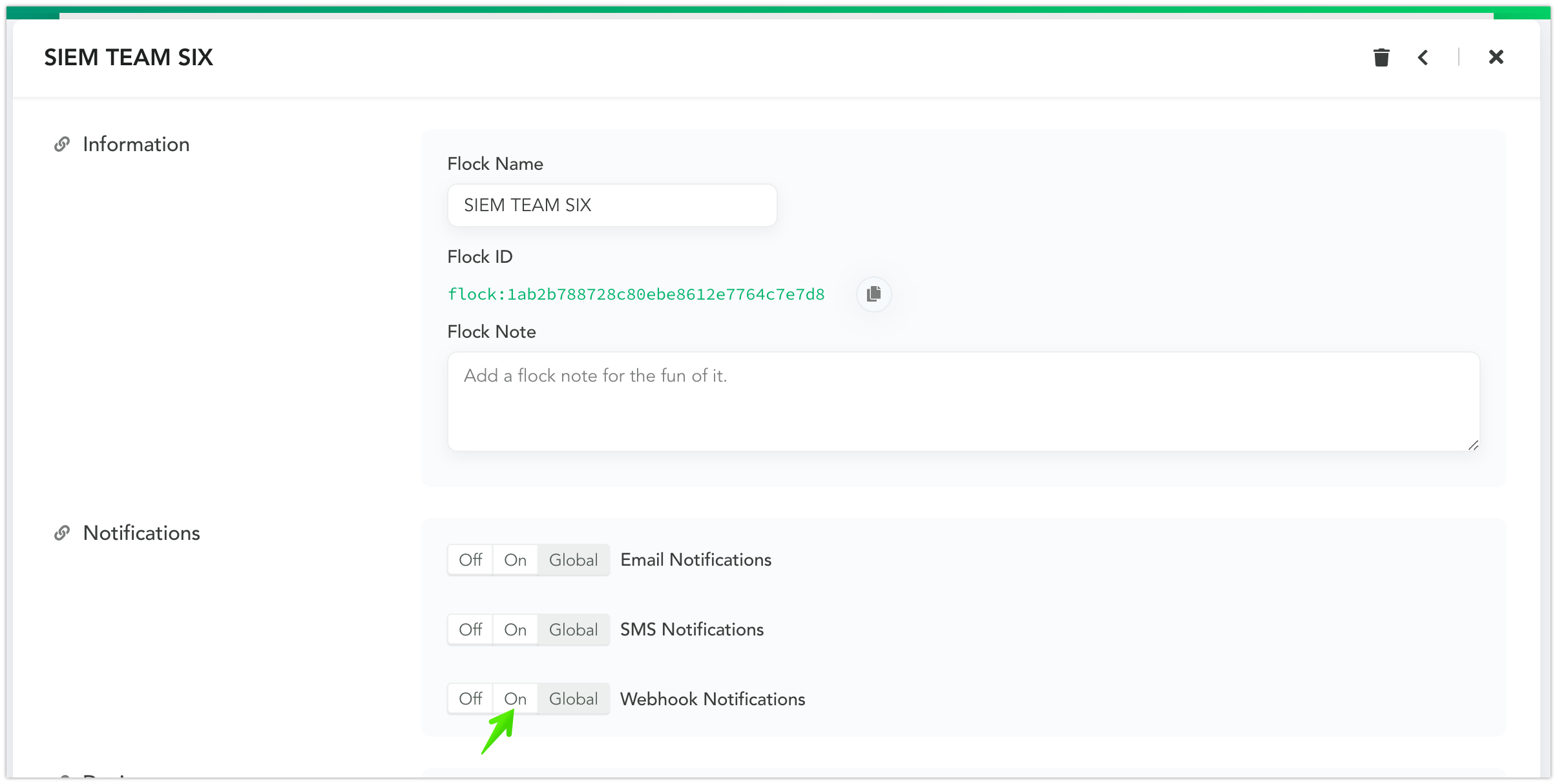The height and width of the screenshot is (784, 1557).
Task: Set Webhook Notifications to Global
Action: pos(573,699)
